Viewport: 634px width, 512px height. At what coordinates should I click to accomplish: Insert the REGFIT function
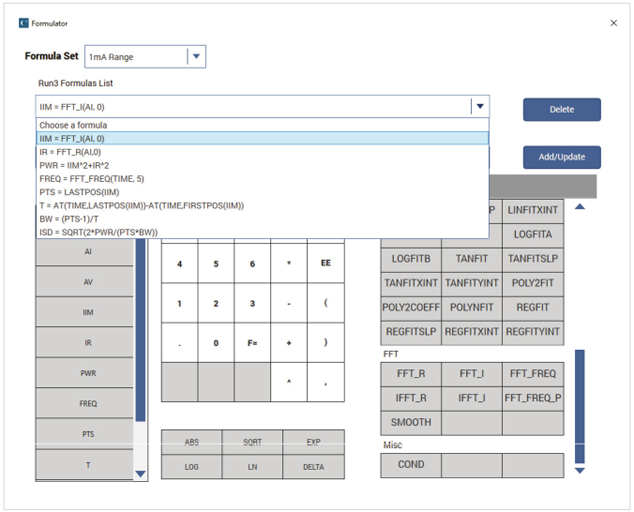[533, 307]
